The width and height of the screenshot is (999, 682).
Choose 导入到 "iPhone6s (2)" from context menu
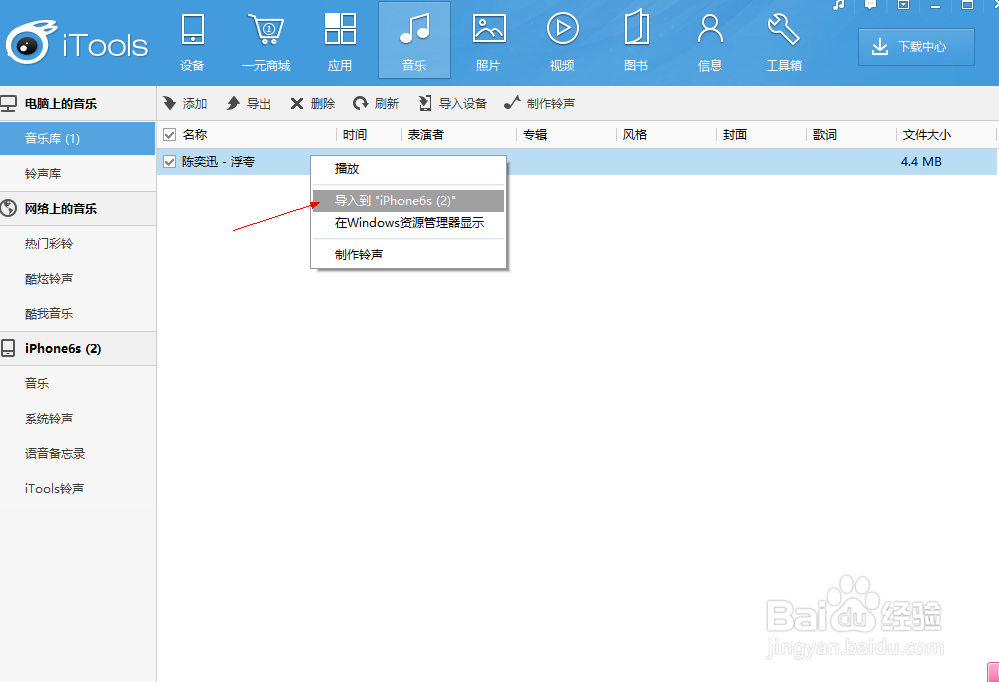(x=408, y=201)
